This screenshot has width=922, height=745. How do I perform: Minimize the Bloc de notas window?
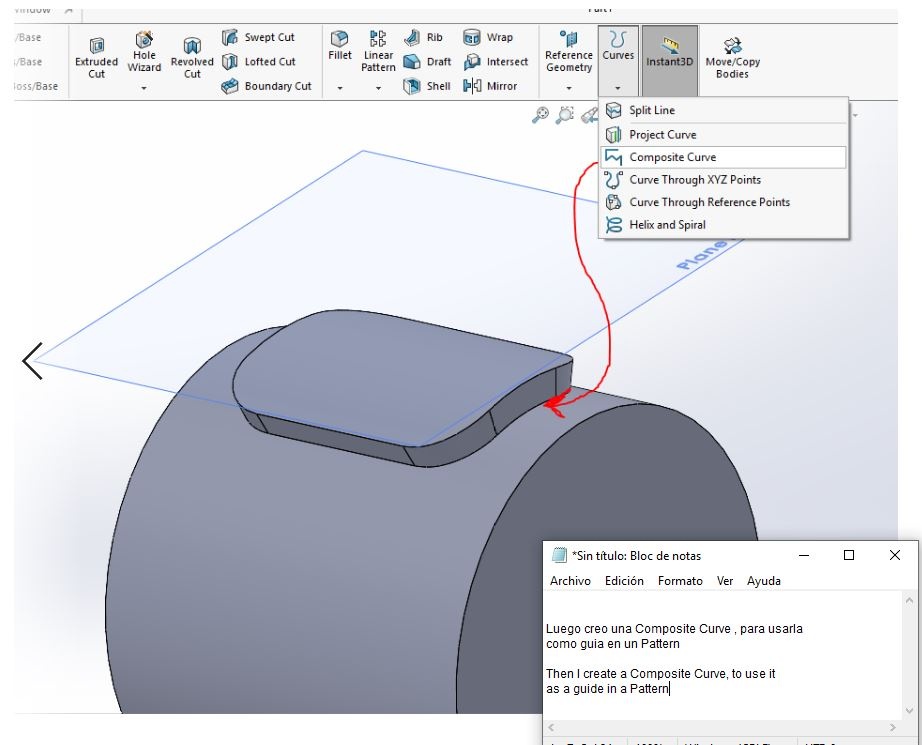804,555
